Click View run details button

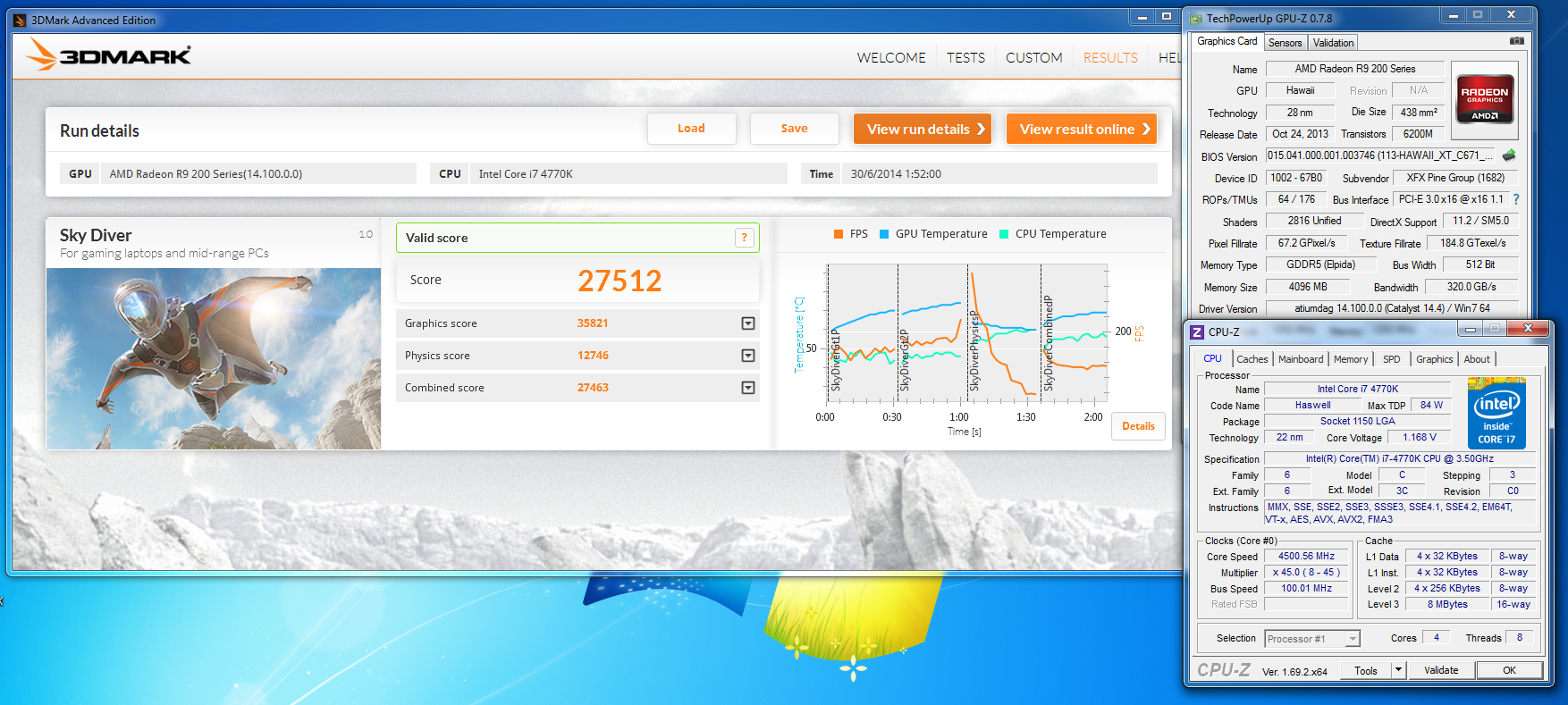[924, 129]
